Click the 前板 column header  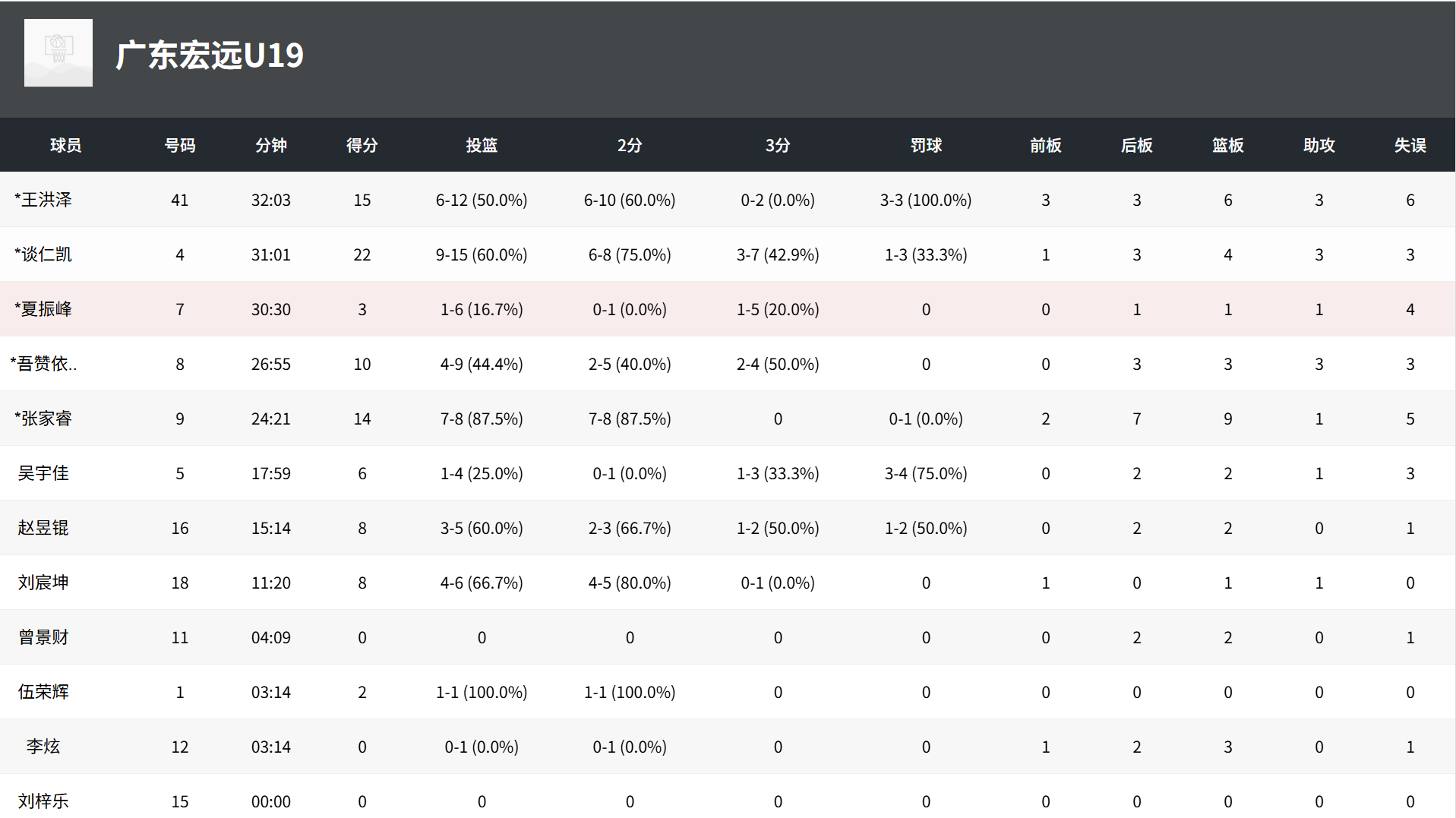coord(1046,145)
